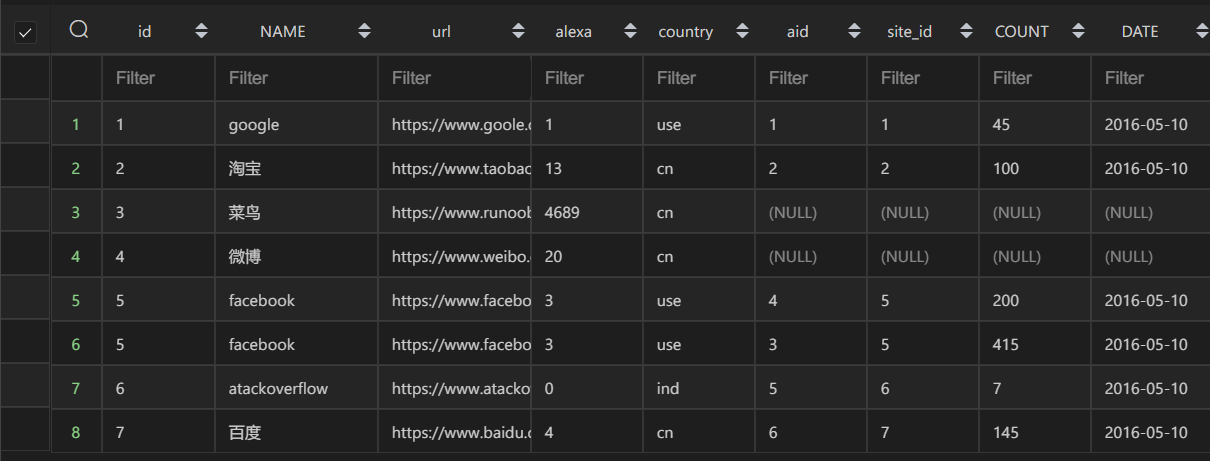Click the Filter box under country
The image size is (1210, 461).
pos(699,78)
